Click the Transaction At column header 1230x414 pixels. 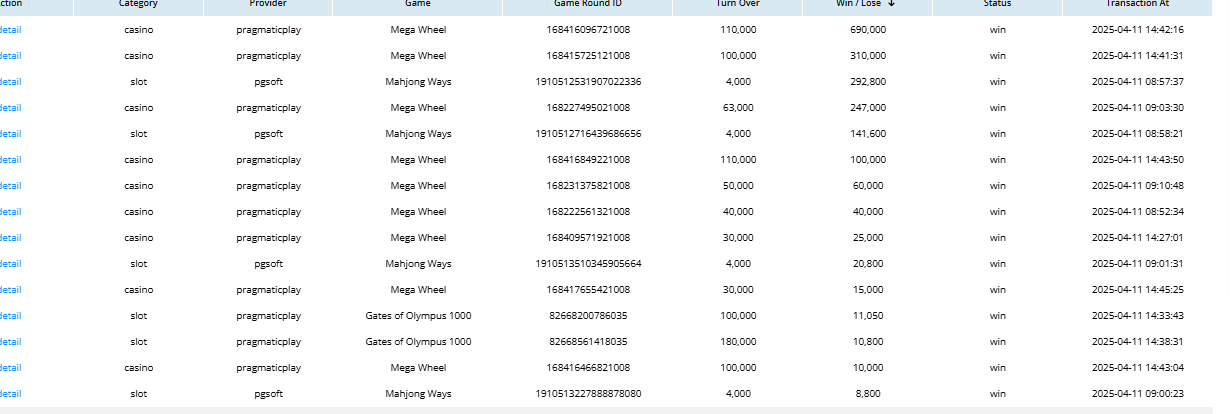click(1137, 4)
